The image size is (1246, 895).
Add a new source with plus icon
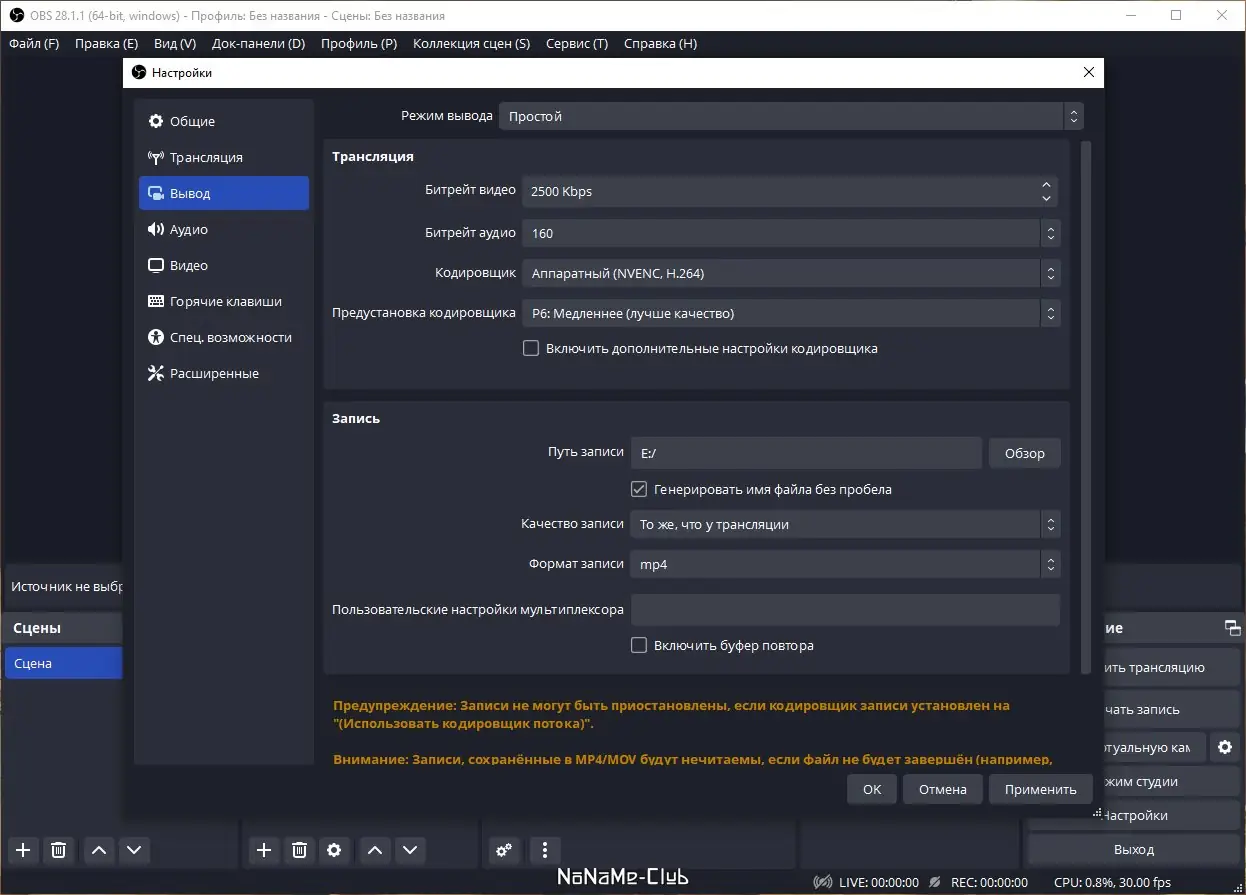click(264, 850)
